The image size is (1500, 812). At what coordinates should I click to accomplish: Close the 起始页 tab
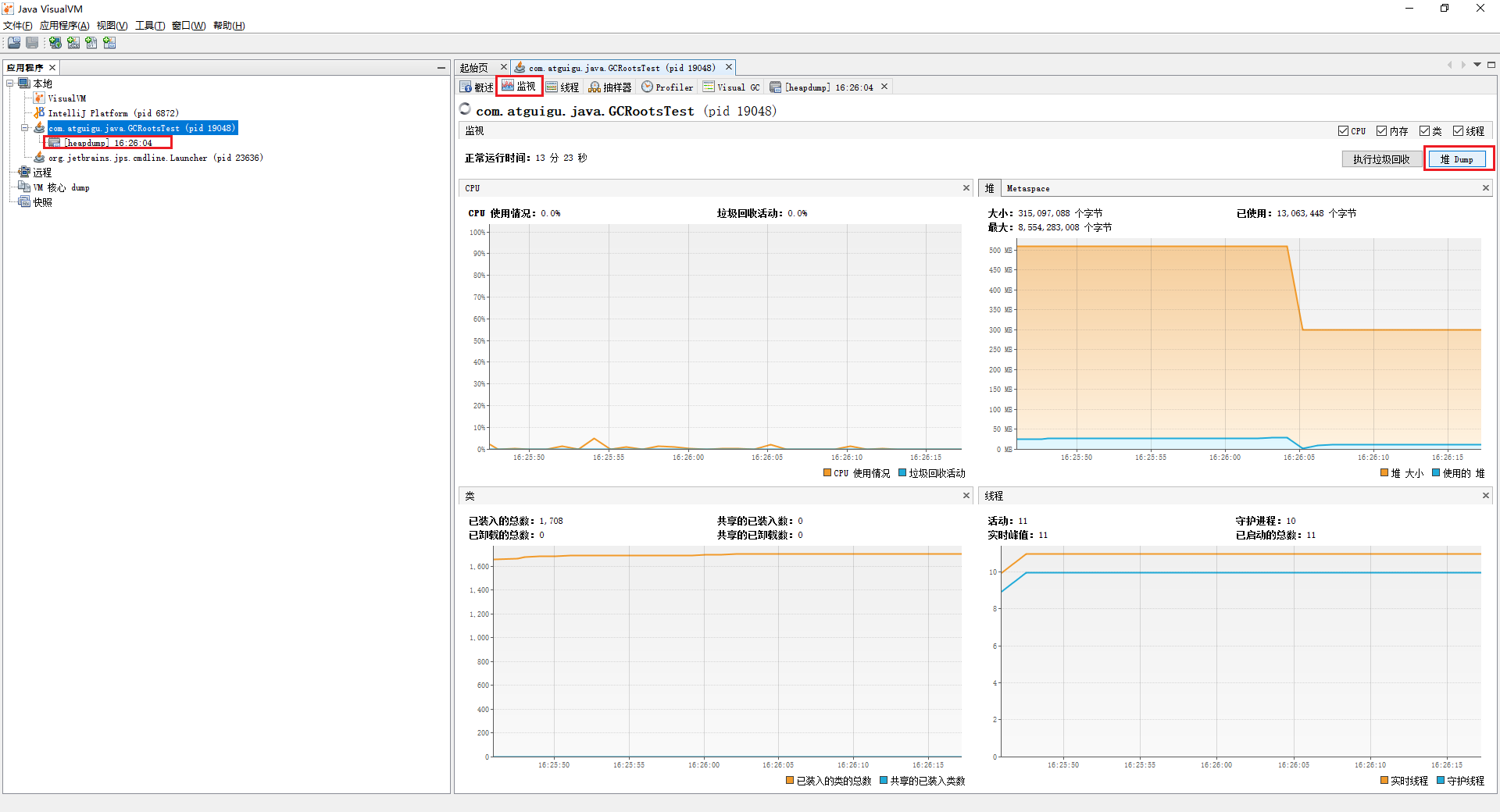click(504, 67)
